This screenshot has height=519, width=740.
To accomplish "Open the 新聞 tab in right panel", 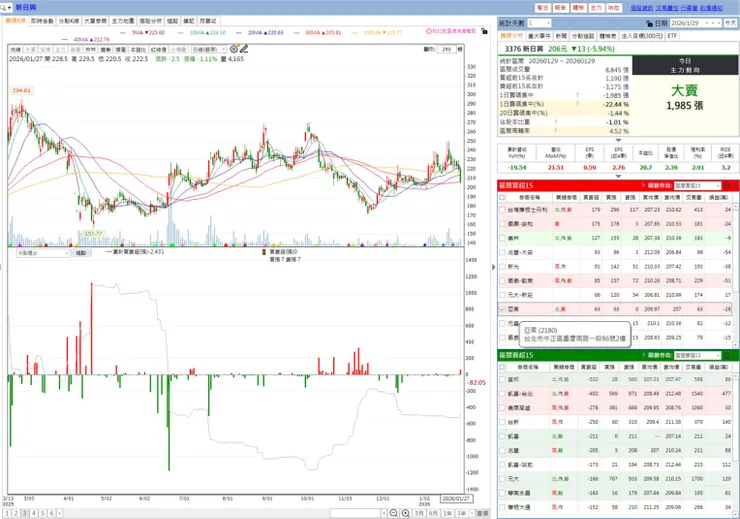I will coord(561,36).
